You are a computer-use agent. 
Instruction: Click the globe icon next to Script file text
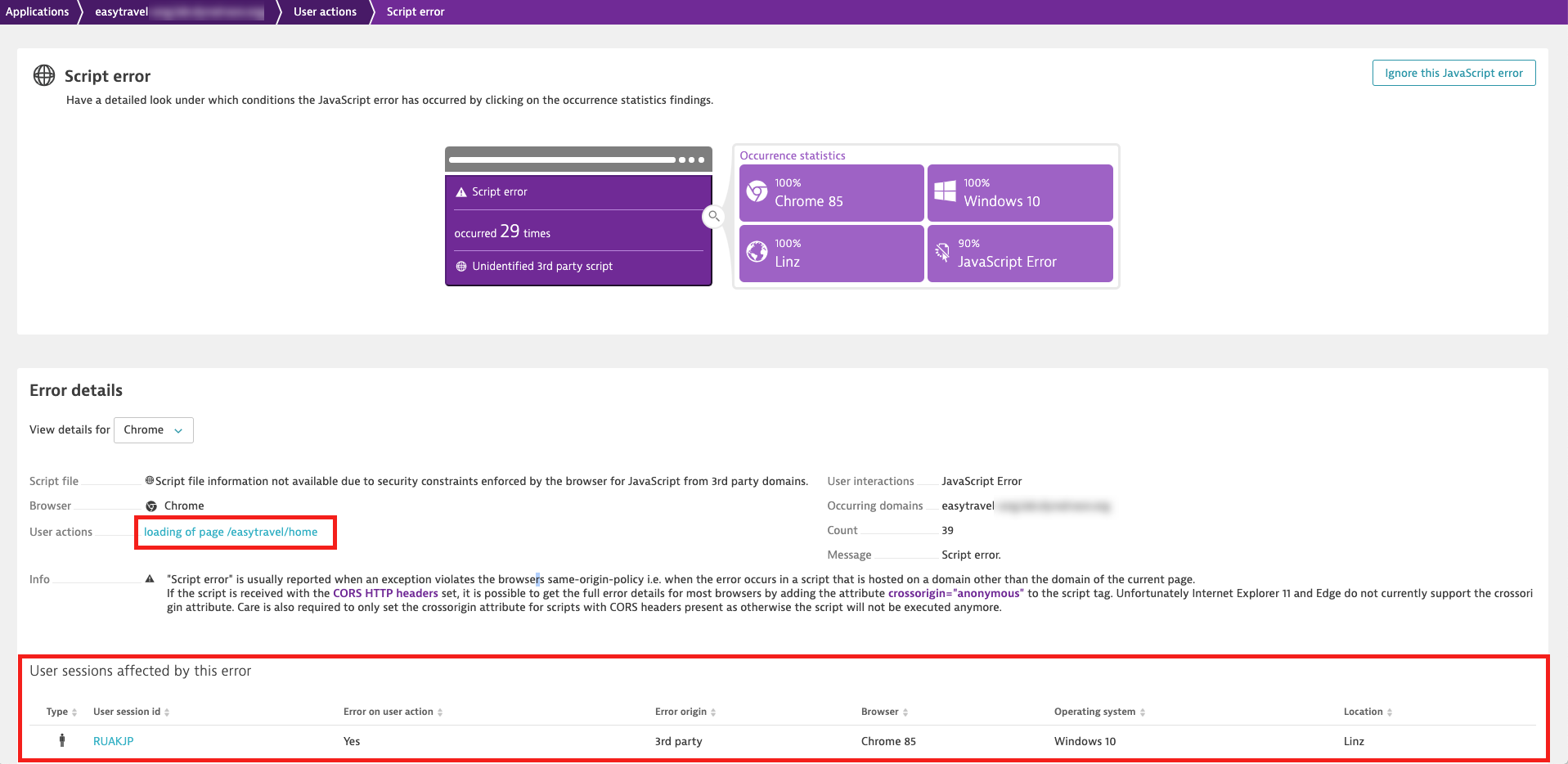(x=150, y=481)
